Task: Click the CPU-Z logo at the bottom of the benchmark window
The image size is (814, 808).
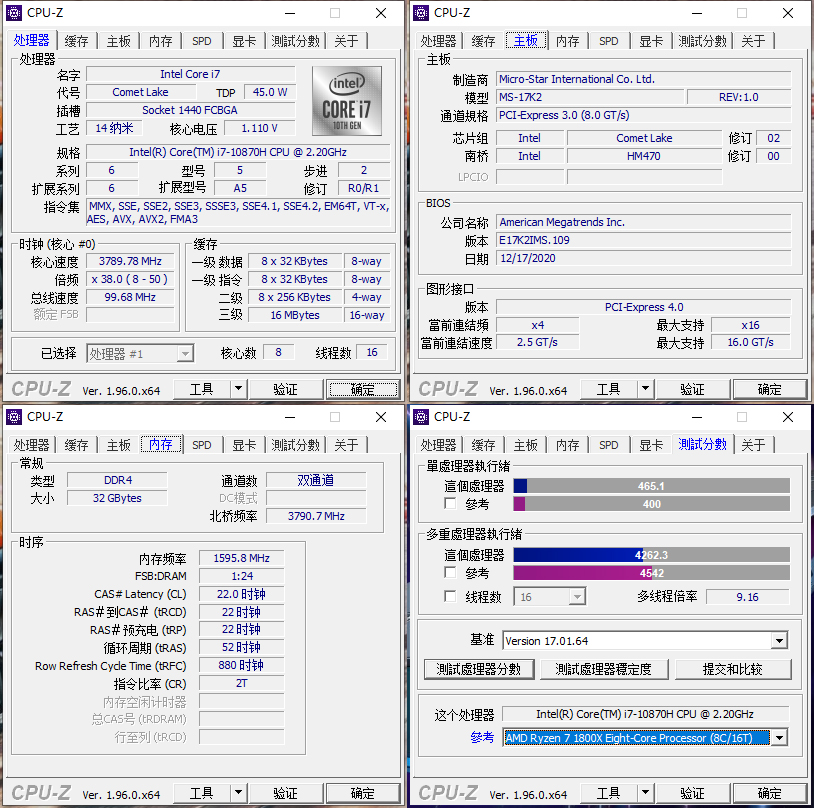Action: point(447,793)
